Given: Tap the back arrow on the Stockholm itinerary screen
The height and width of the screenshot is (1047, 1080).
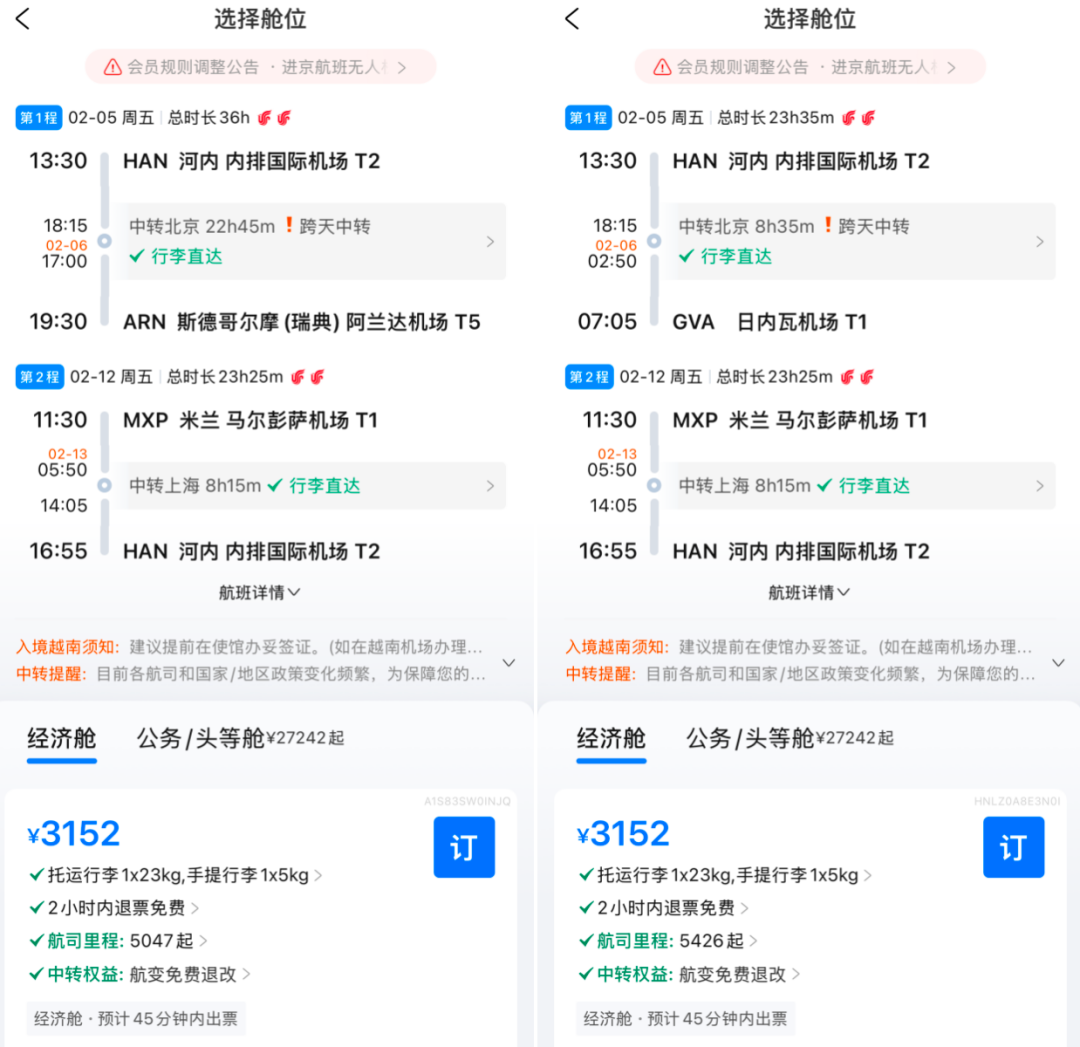Looking at the screenshot, I should pyautogui.click(x=23, y=19).
